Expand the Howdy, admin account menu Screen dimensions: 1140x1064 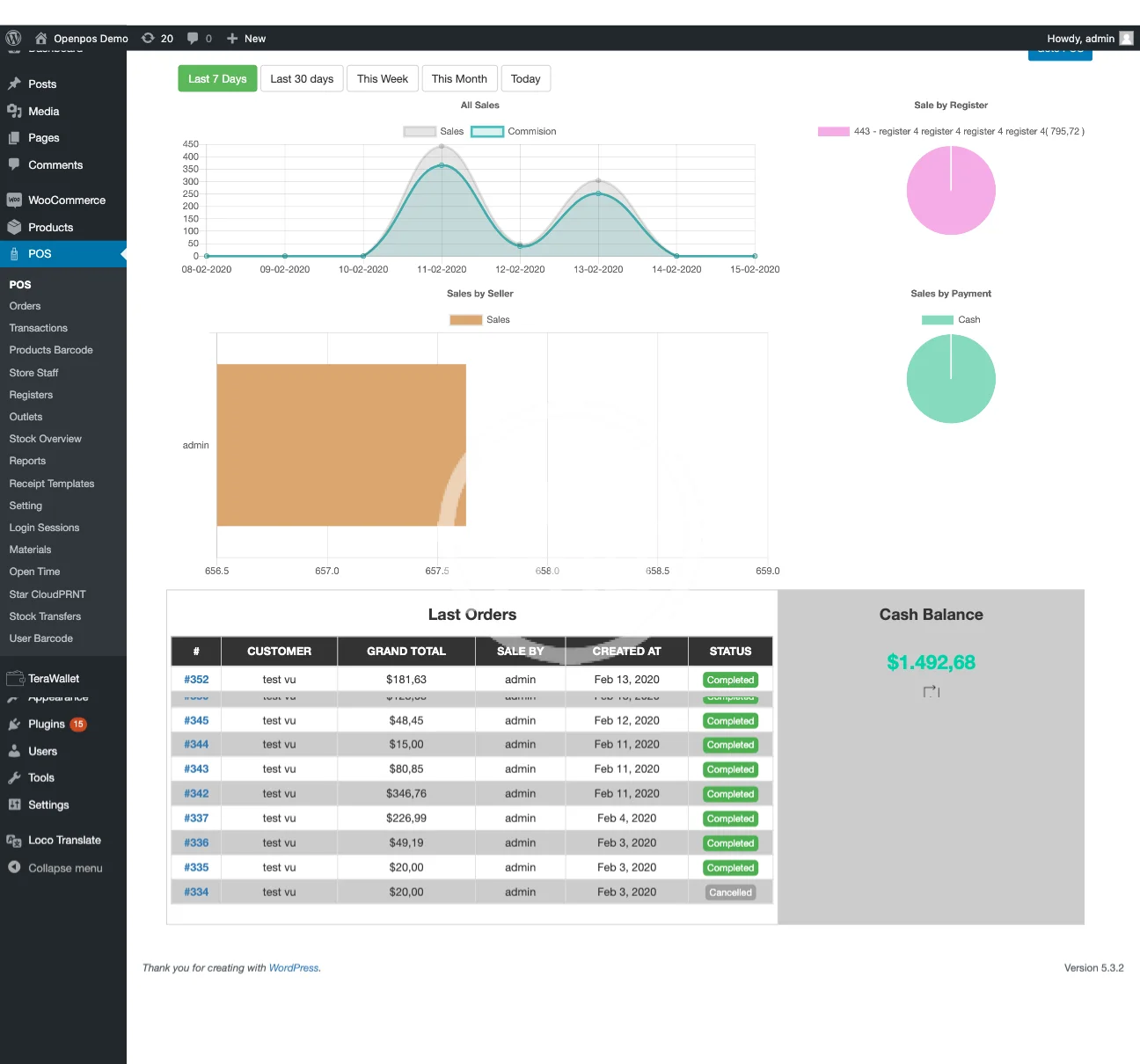[x=1080, y=39]
